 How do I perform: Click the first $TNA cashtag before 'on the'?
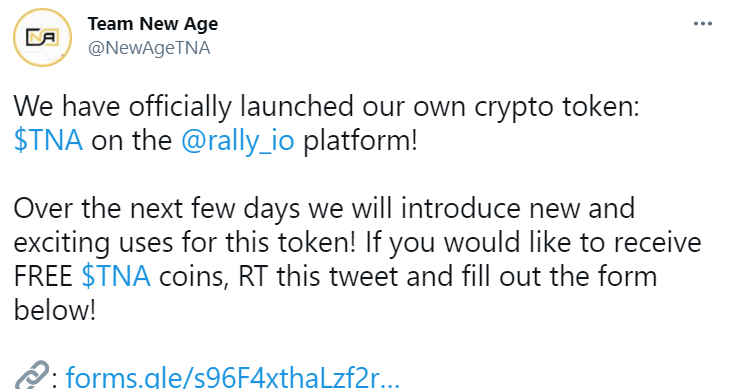[x=48, y=140]
